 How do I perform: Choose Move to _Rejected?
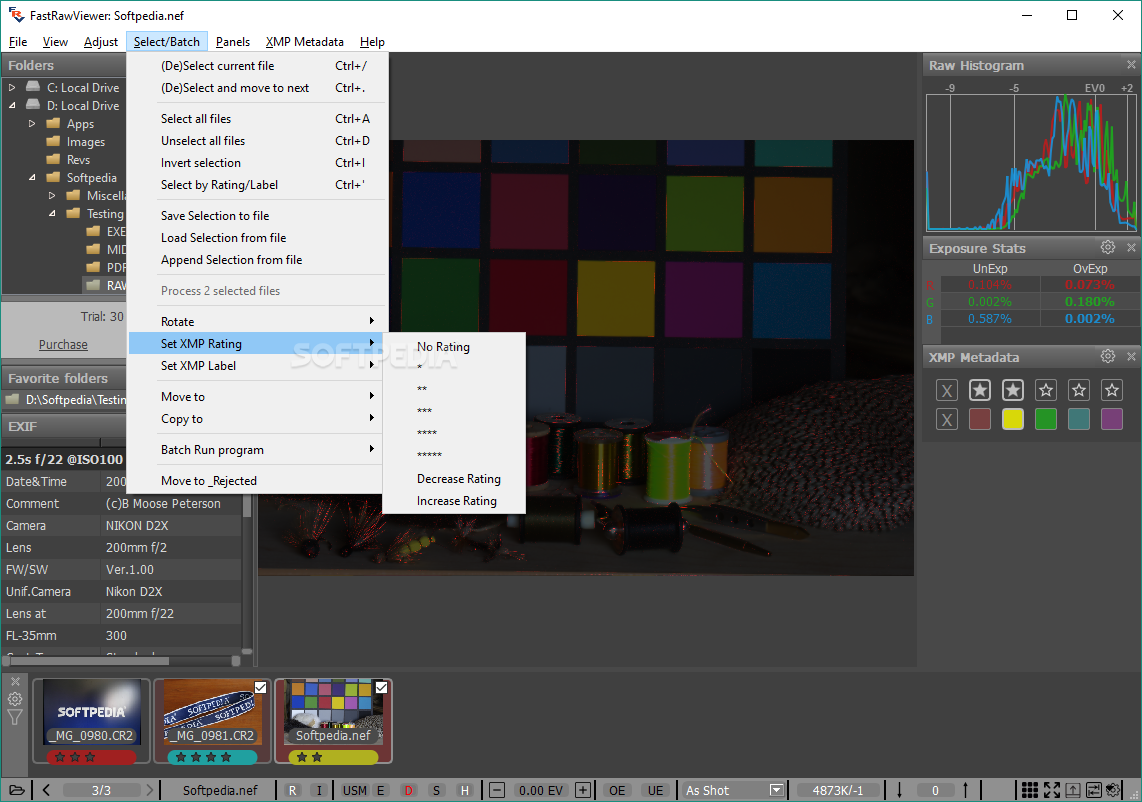(256, 481)
